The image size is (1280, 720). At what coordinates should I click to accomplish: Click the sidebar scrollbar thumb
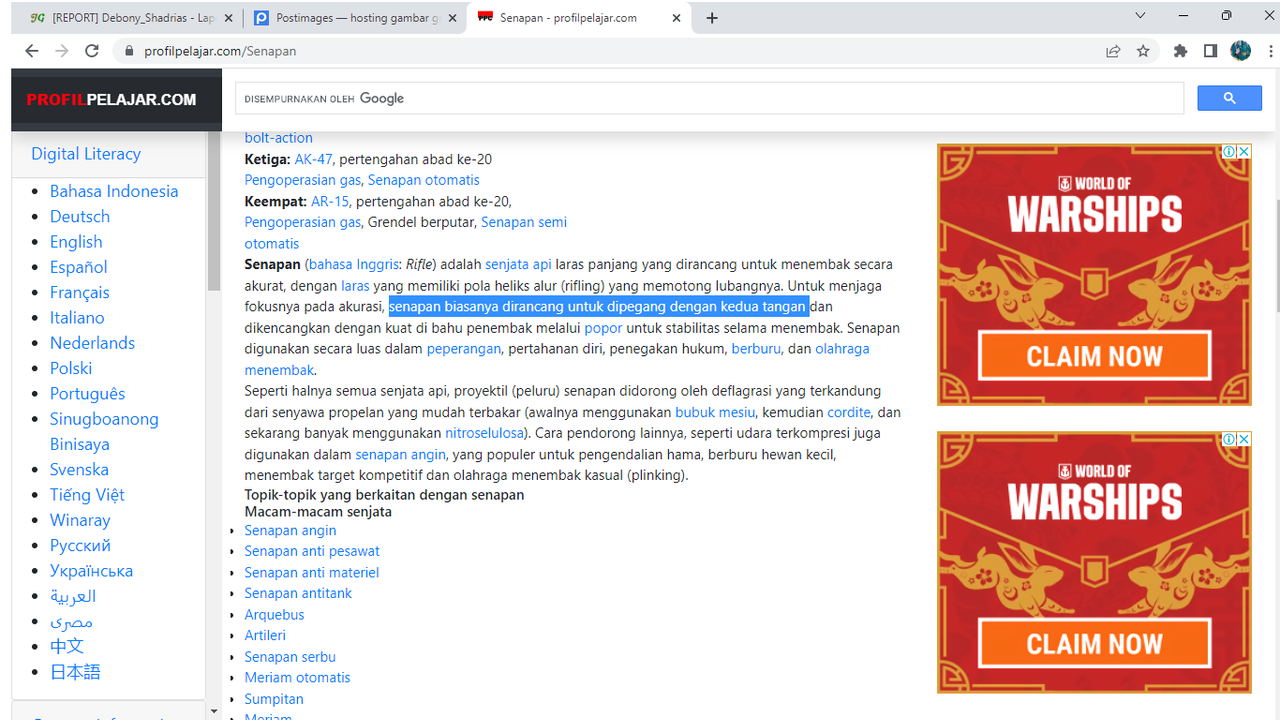pyautogui.click(x=213, y=211)
